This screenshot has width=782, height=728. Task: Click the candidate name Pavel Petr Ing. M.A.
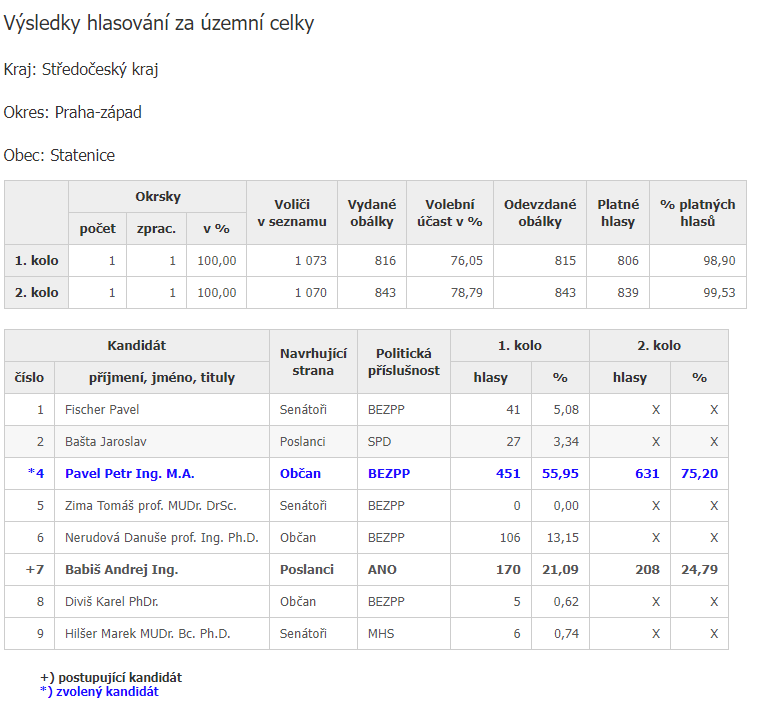(x=129, y=473)
